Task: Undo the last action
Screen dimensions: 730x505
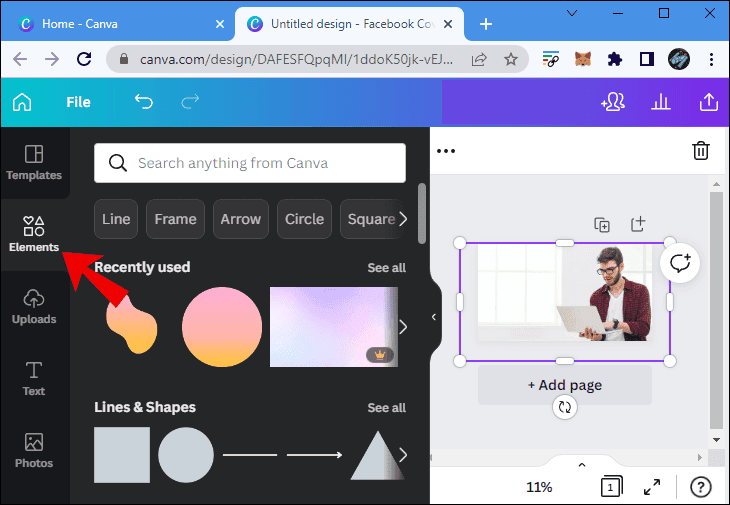Action: click(x=143, y=101)
